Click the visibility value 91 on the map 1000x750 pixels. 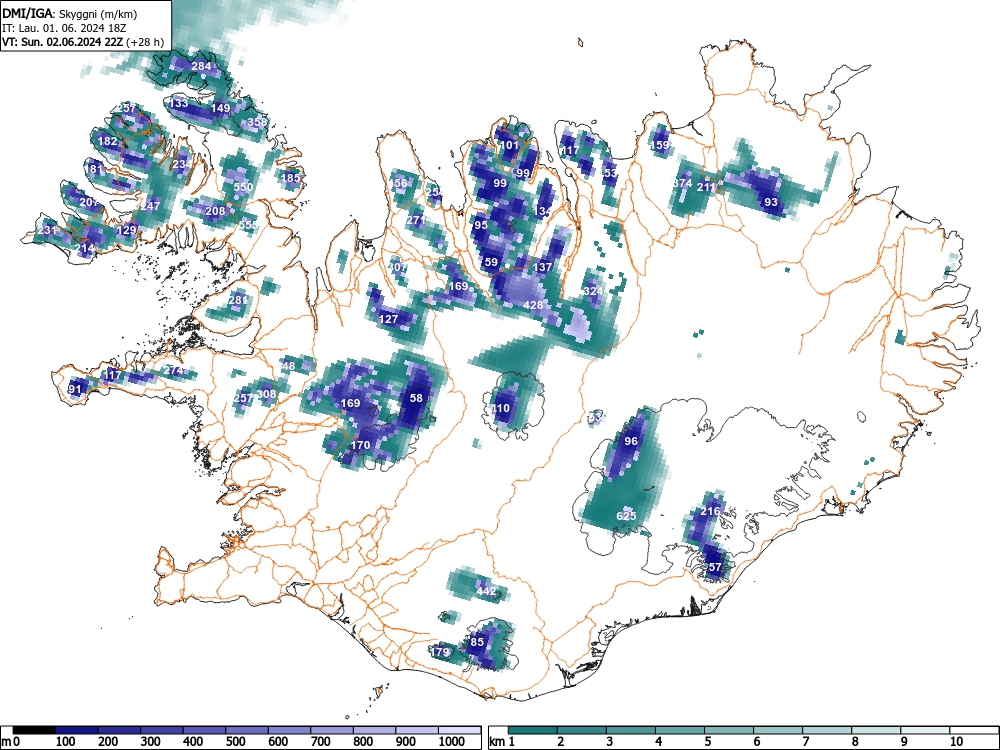(75, 389)
